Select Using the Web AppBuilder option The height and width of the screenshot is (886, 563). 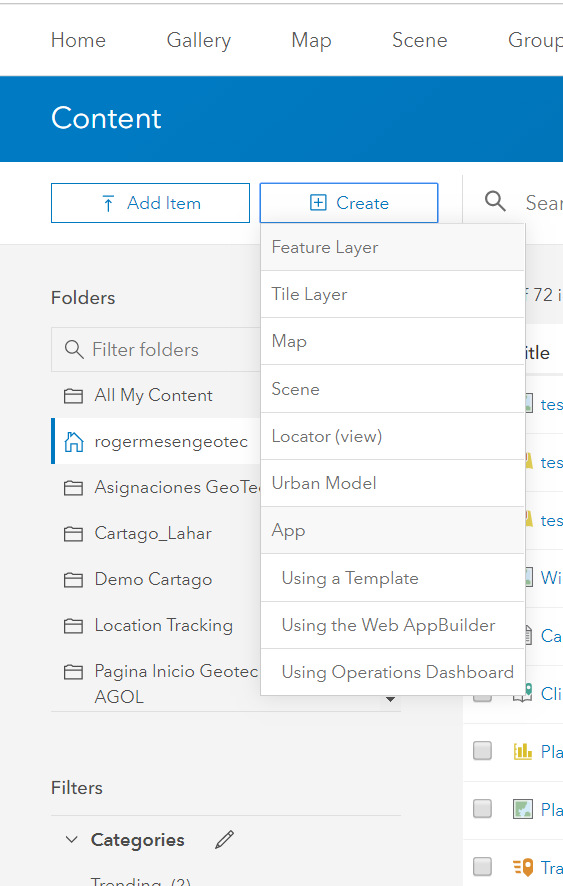[393, 625]
